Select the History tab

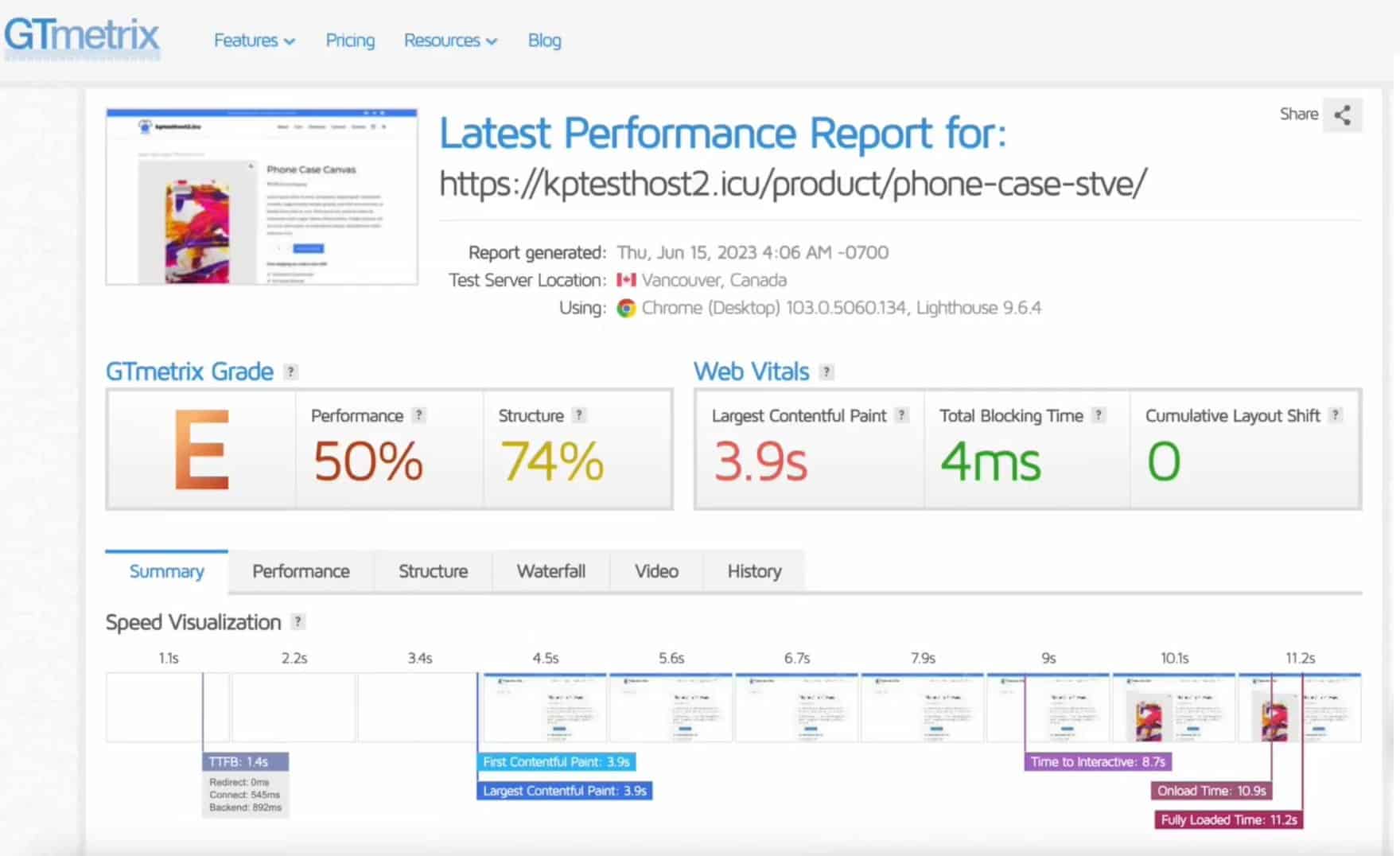tap(754, 571)
